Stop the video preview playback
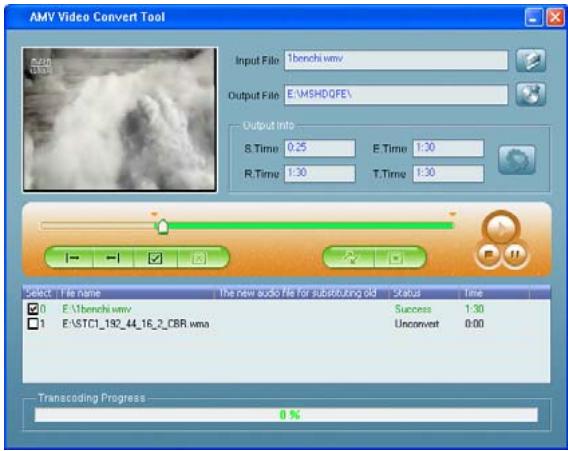This screenshot has height=451, width=568. 488,255
